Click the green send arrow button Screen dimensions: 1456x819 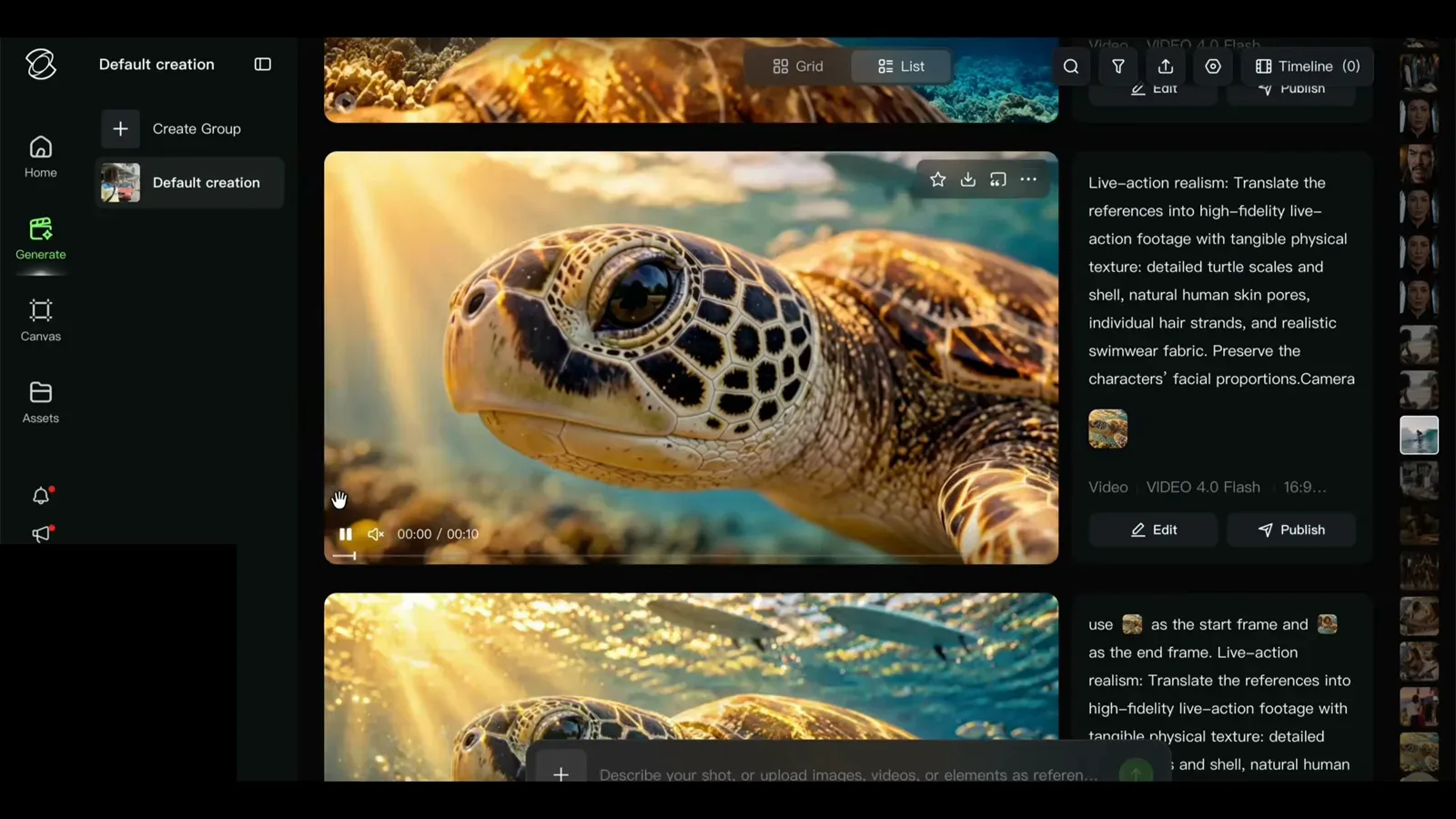[1136, 773]
